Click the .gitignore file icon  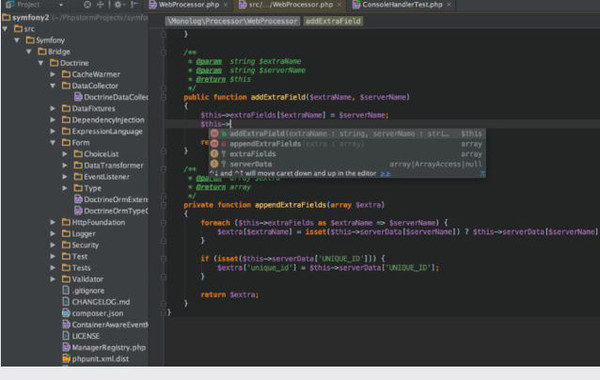(66, 290)
